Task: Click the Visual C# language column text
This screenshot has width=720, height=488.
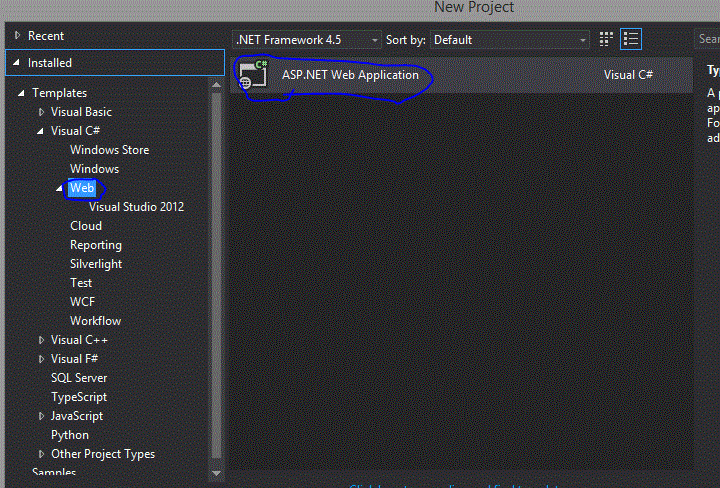Action: pos(628,75)
